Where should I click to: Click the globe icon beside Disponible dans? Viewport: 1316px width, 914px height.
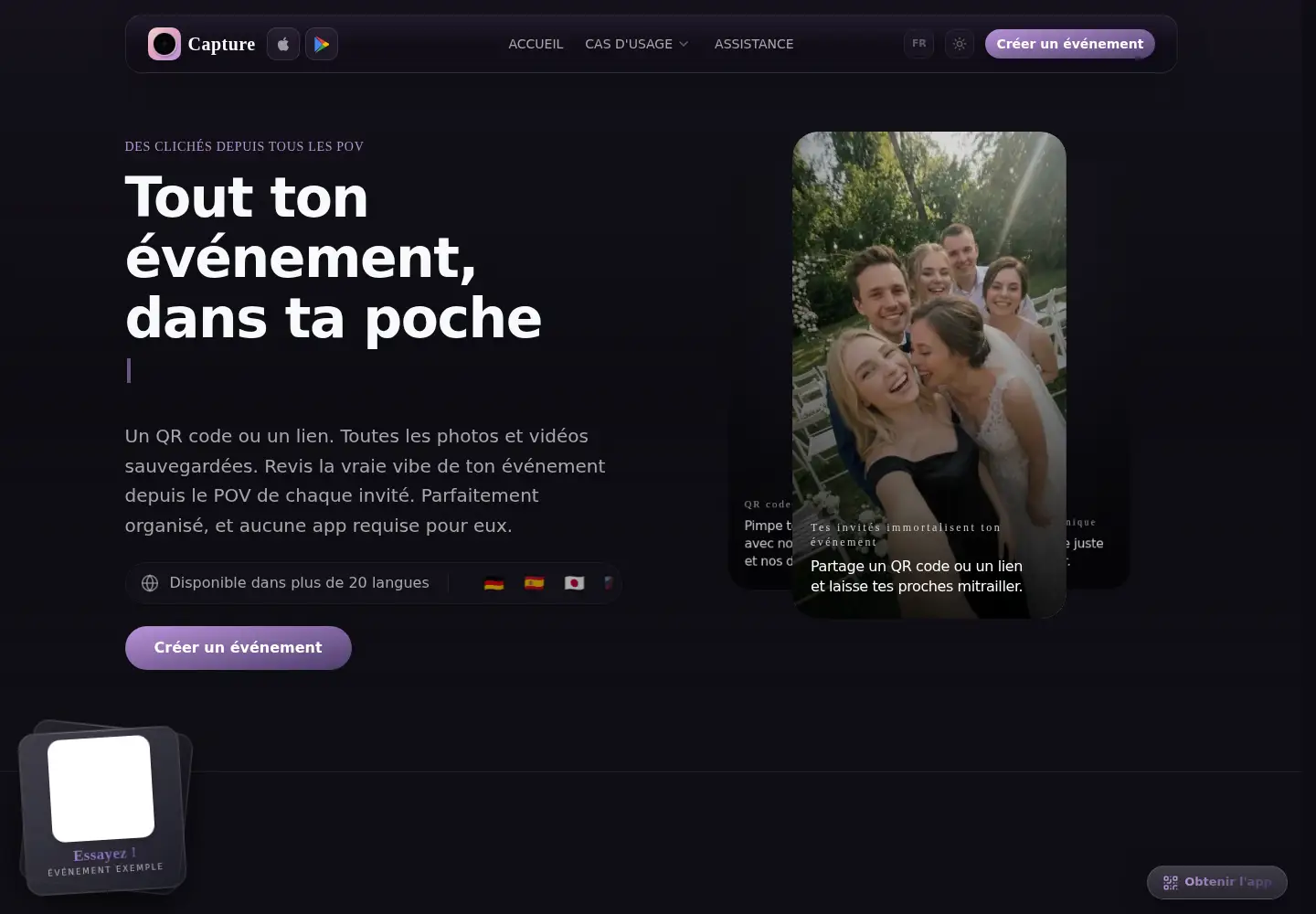pyautogui.click(x=150, y=583)
